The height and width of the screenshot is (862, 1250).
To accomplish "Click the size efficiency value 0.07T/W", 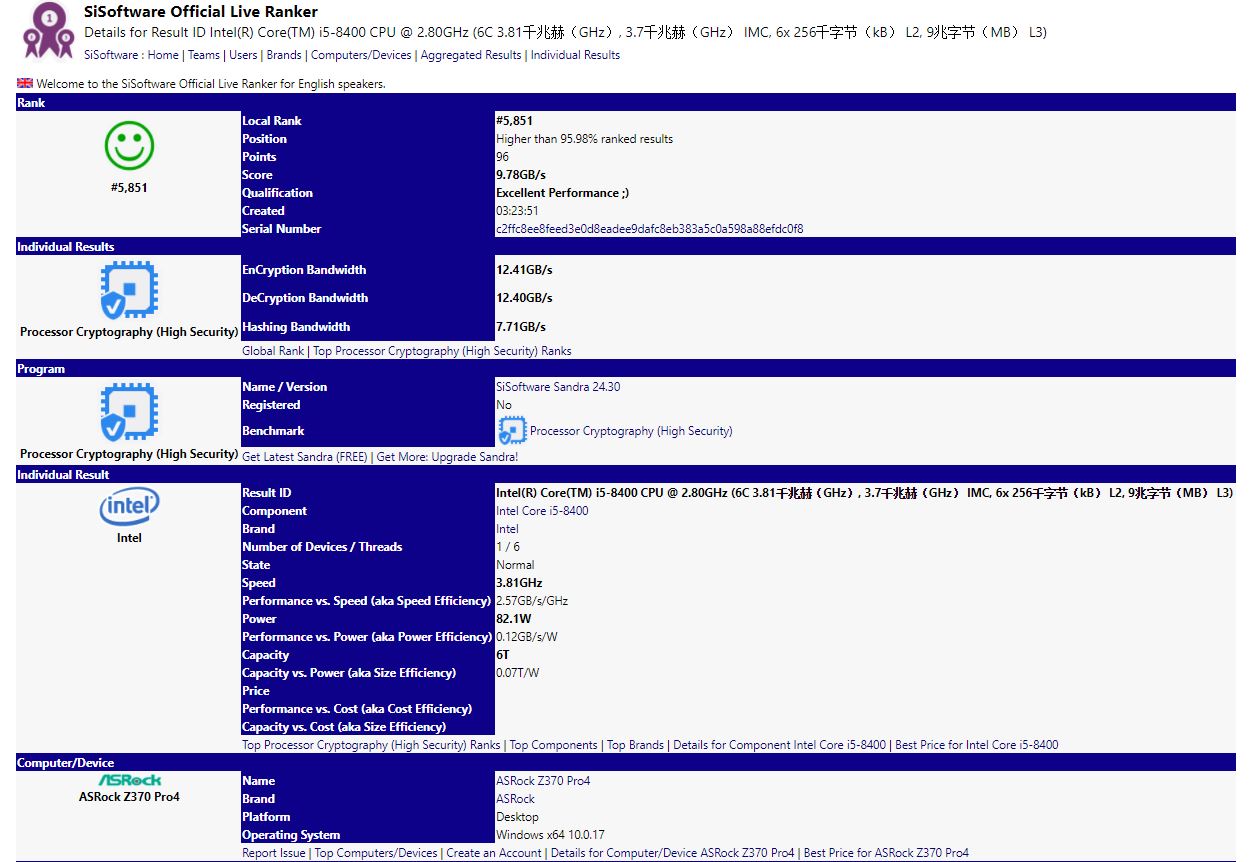I will click(518, 673).
